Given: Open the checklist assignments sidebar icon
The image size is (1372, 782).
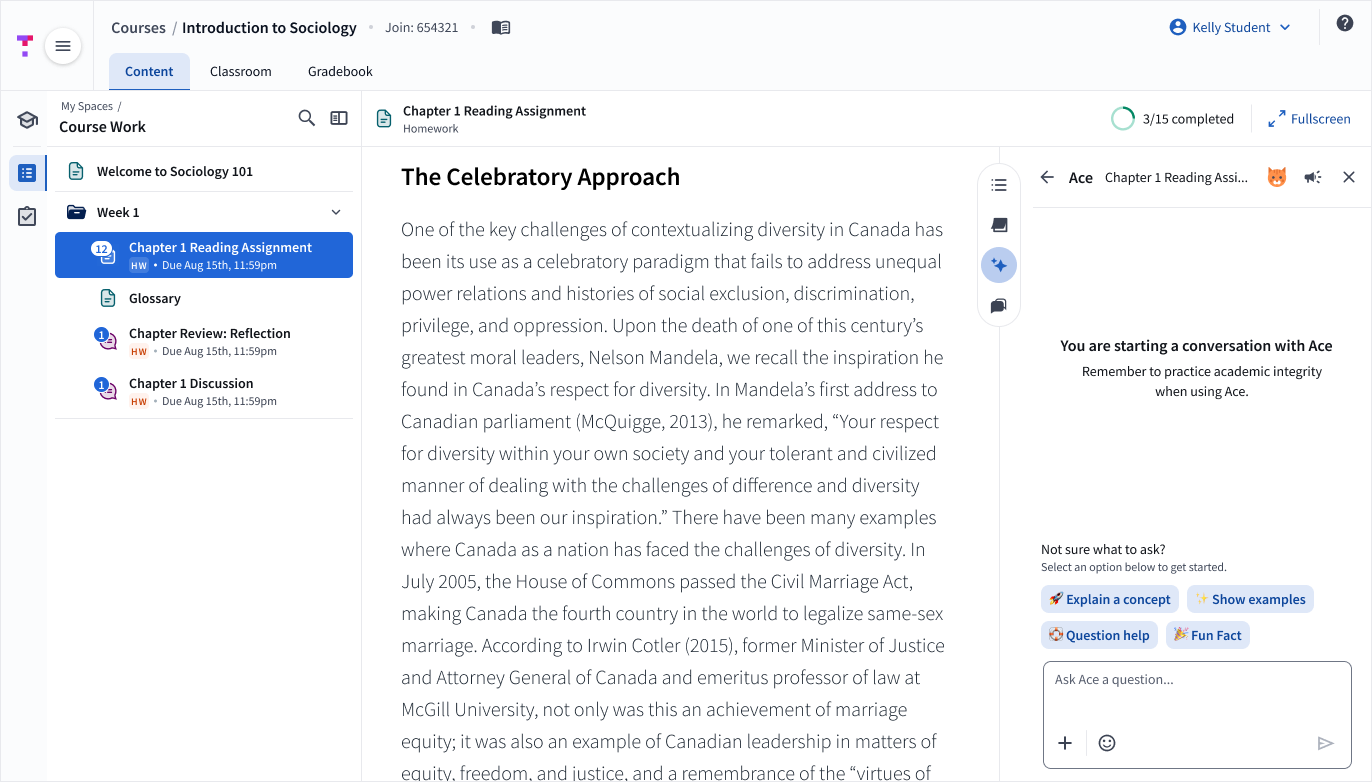Looking at the screenshot, I should (27, 216).
